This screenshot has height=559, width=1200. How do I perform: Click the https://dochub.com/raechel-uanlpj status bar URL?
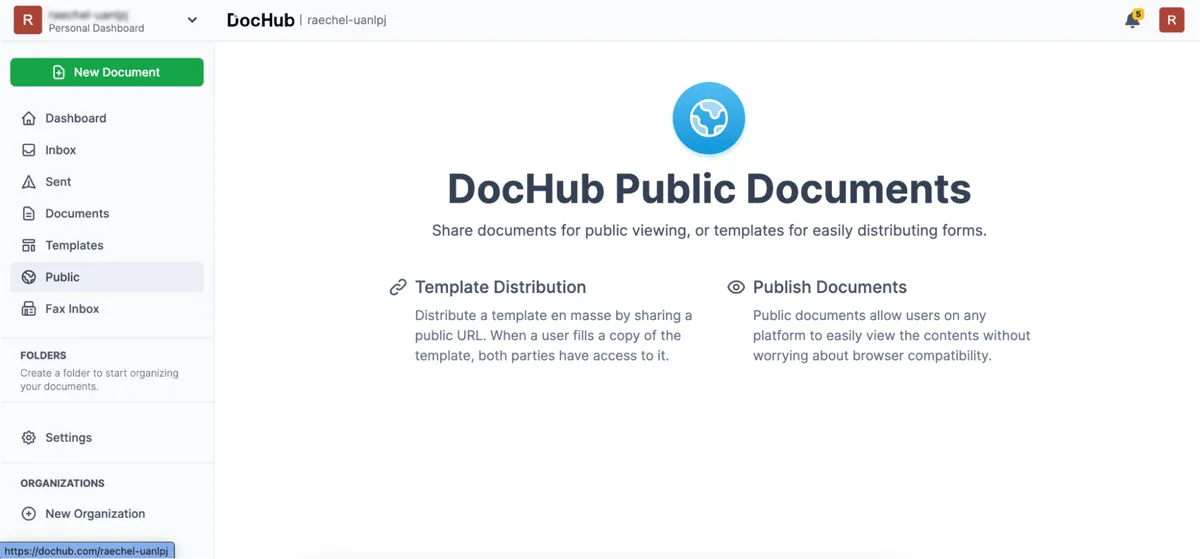pyautogui.click(x=88, y=551)
